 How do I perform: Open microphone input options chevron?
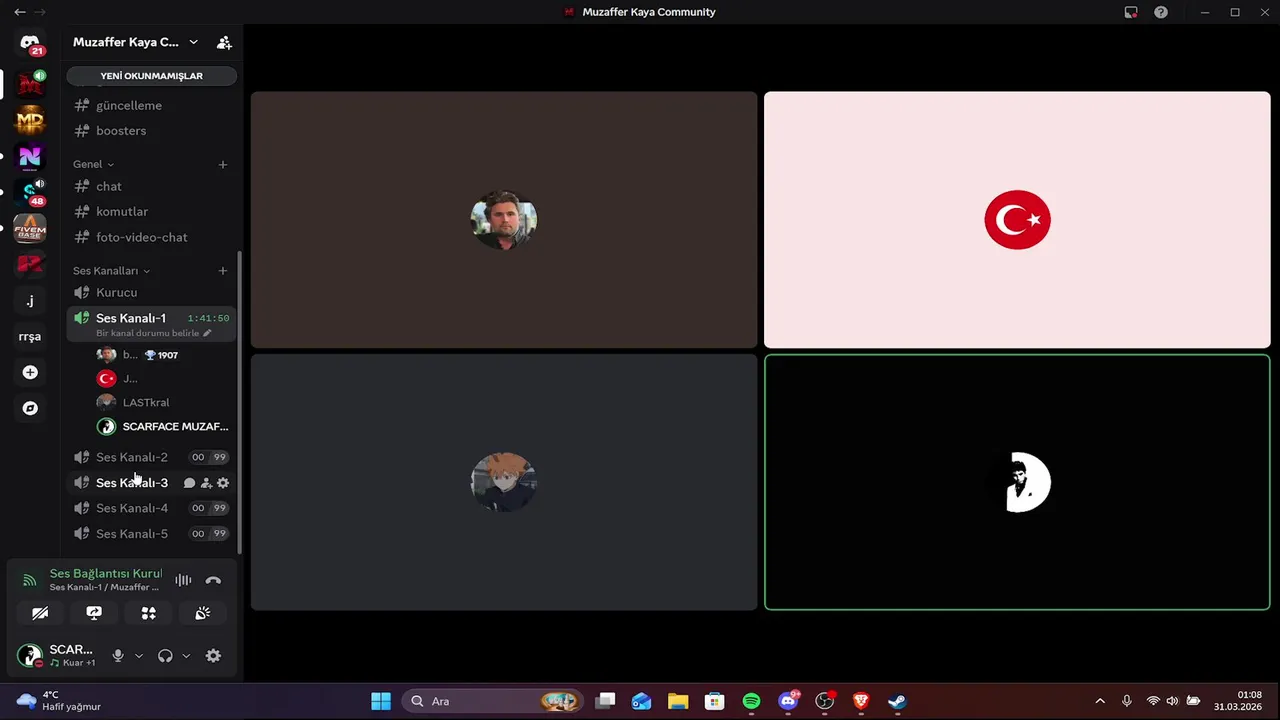click(138, 656)
